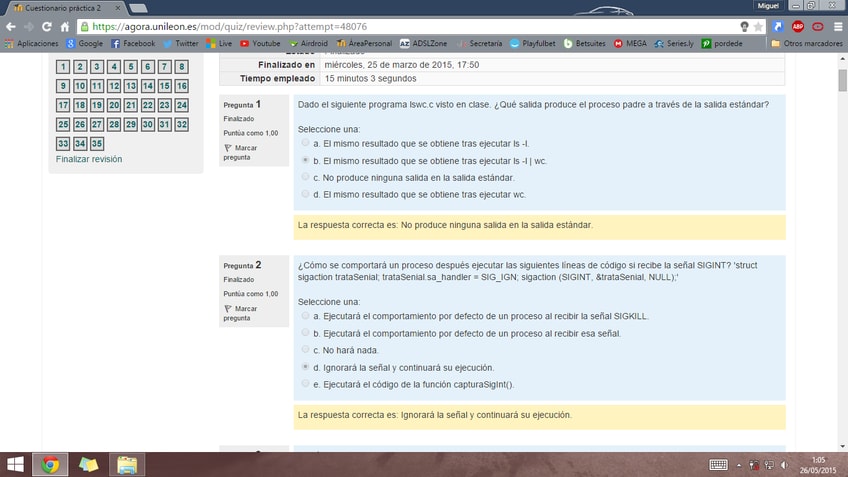
Task: Jump to question 12 in navigation
Action: pyautogui.click(x=114, y=86)
